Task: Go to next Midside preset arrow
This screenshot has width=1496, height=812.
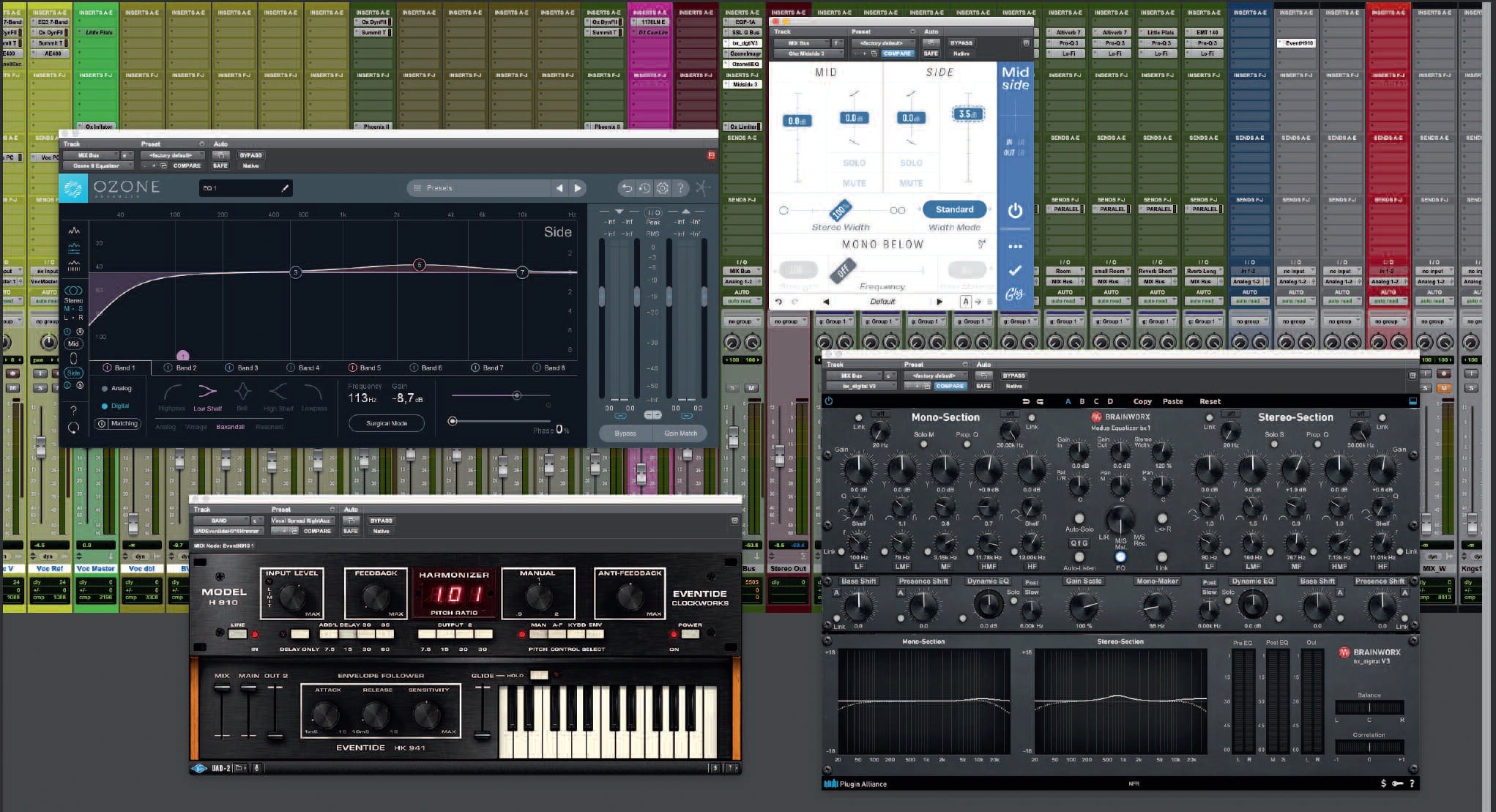Action: point(939,302)
